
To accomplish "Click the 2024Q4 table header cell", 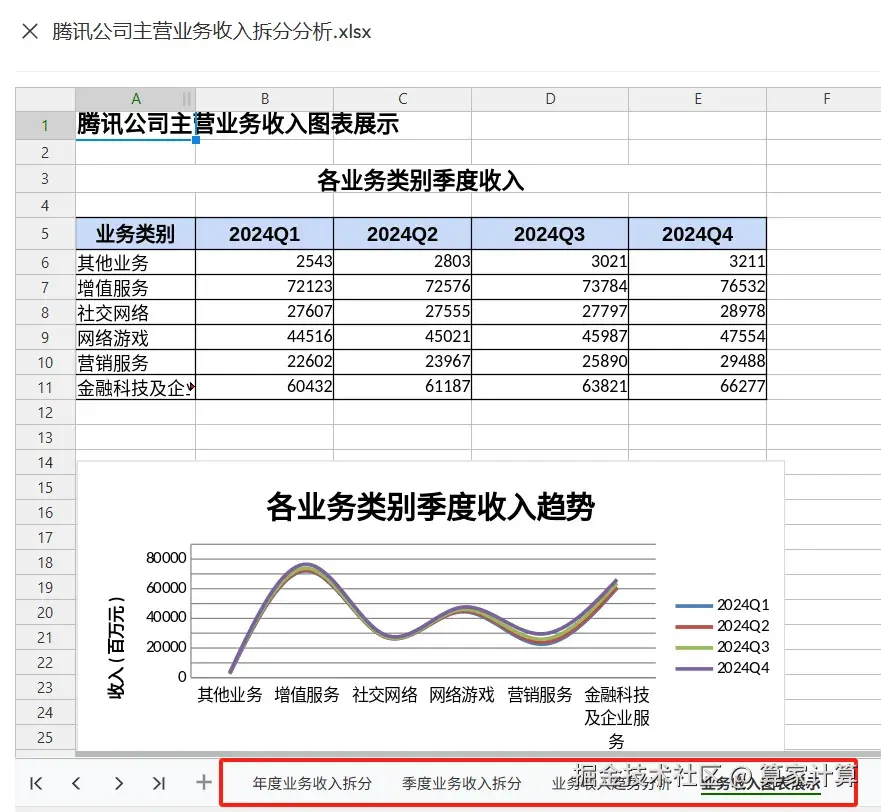I will point(697,234).
